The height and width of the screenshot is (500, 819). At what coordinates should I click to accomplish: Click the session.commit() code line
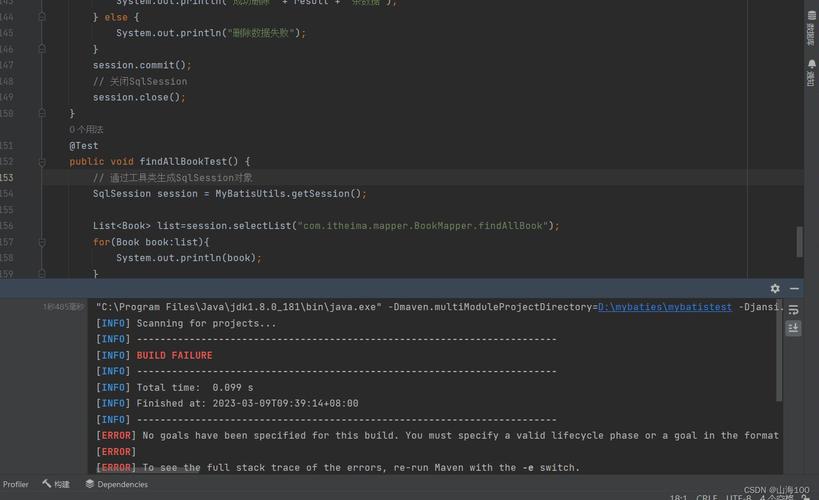(x=142, y=65)
